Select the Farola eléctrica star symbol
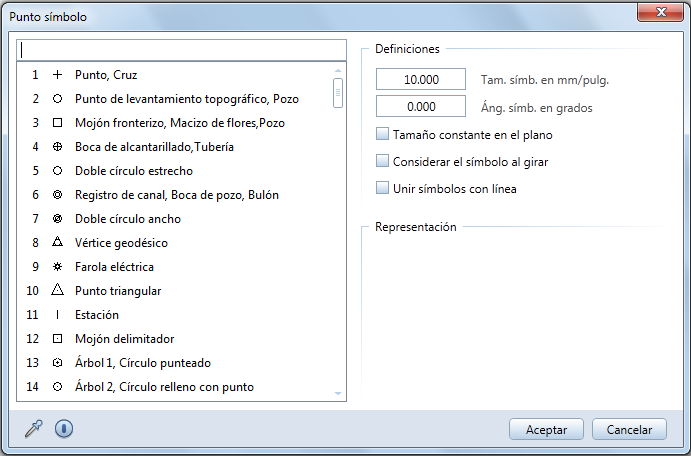The image size is (691, 456). 57,267
